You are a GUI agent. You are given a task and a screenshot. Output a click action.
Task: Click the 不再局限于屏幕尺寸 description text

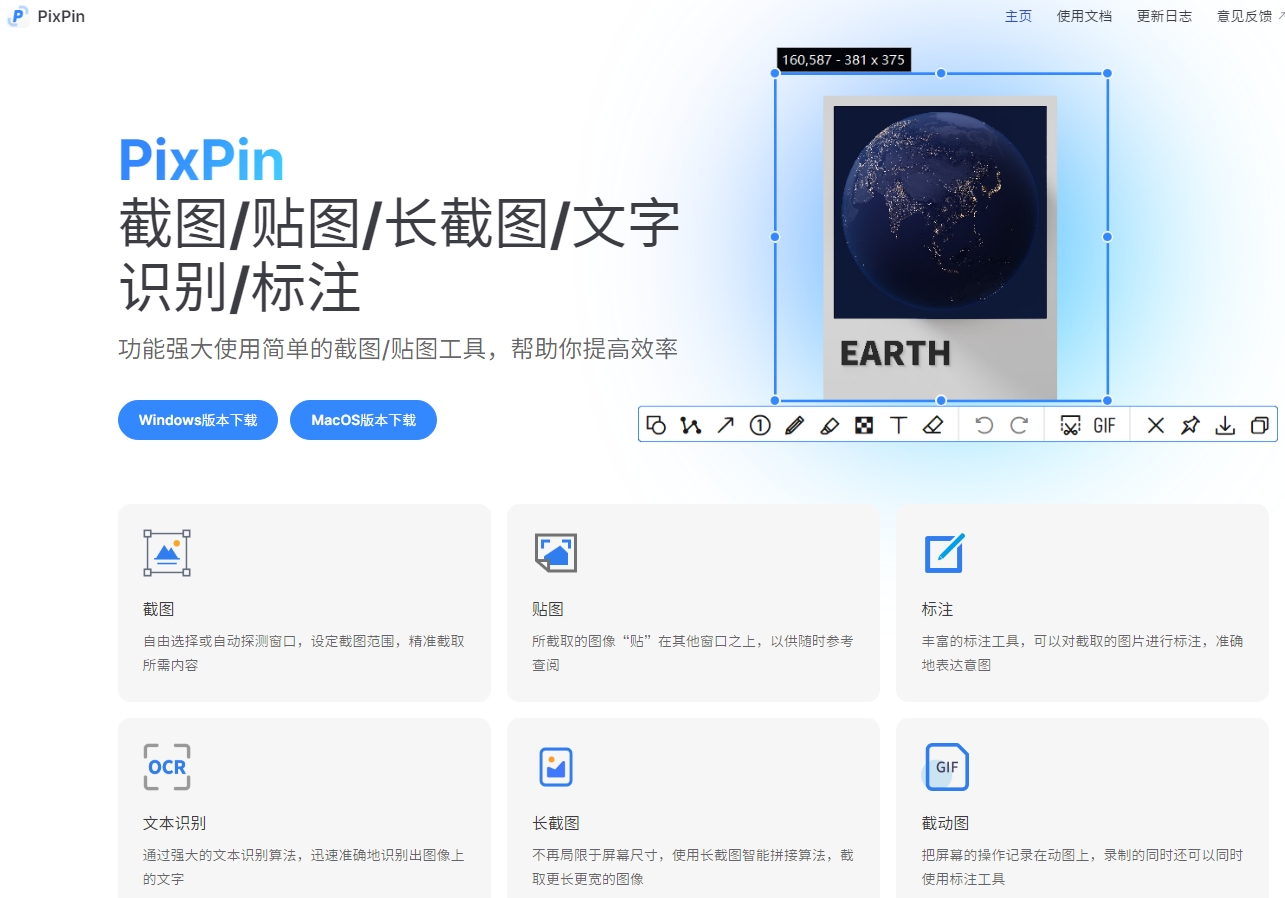tap(693, 867)
